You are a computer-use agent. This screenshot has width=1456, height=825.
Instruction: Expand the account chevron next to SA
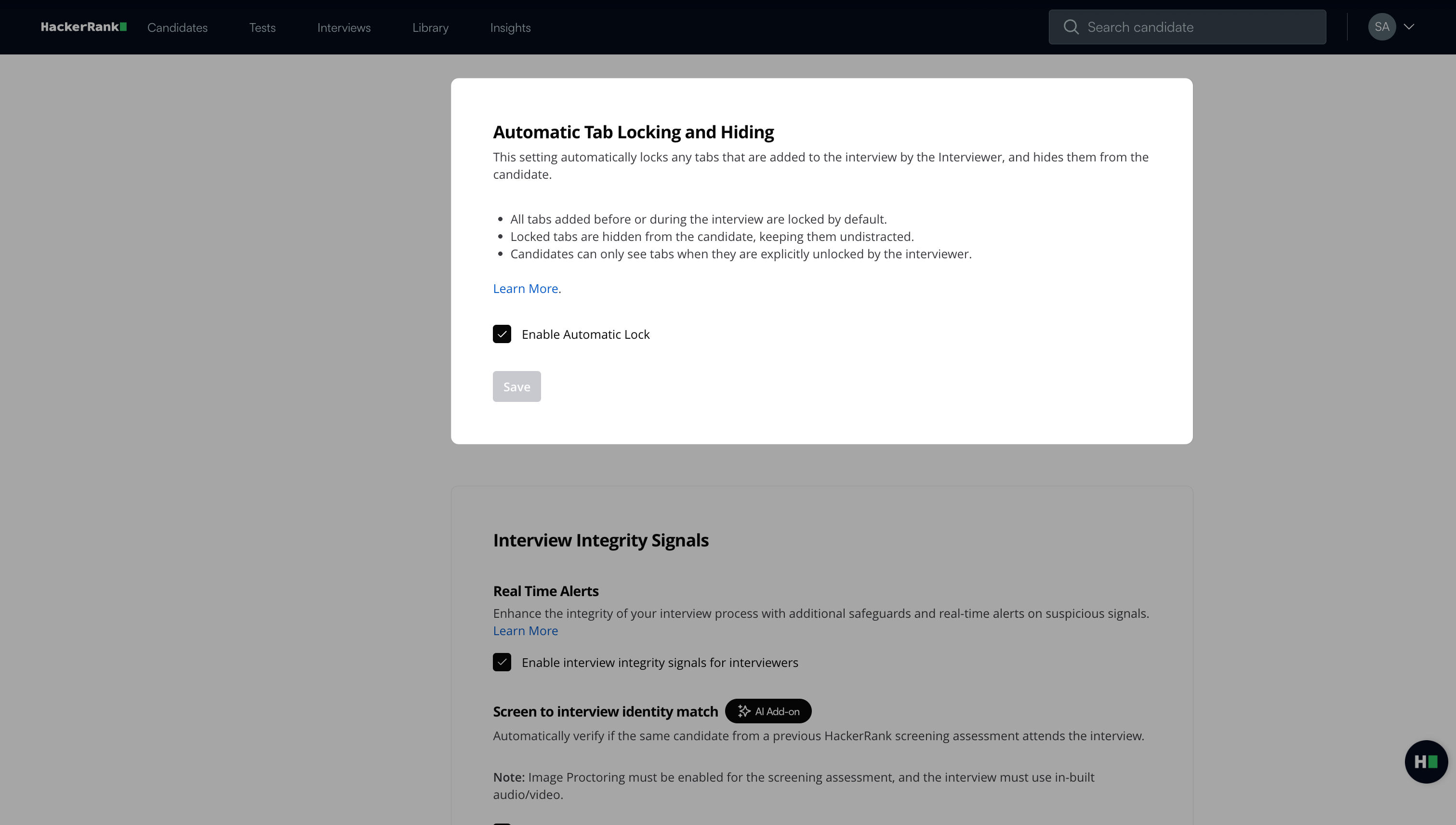click(x=1409, y=27)
